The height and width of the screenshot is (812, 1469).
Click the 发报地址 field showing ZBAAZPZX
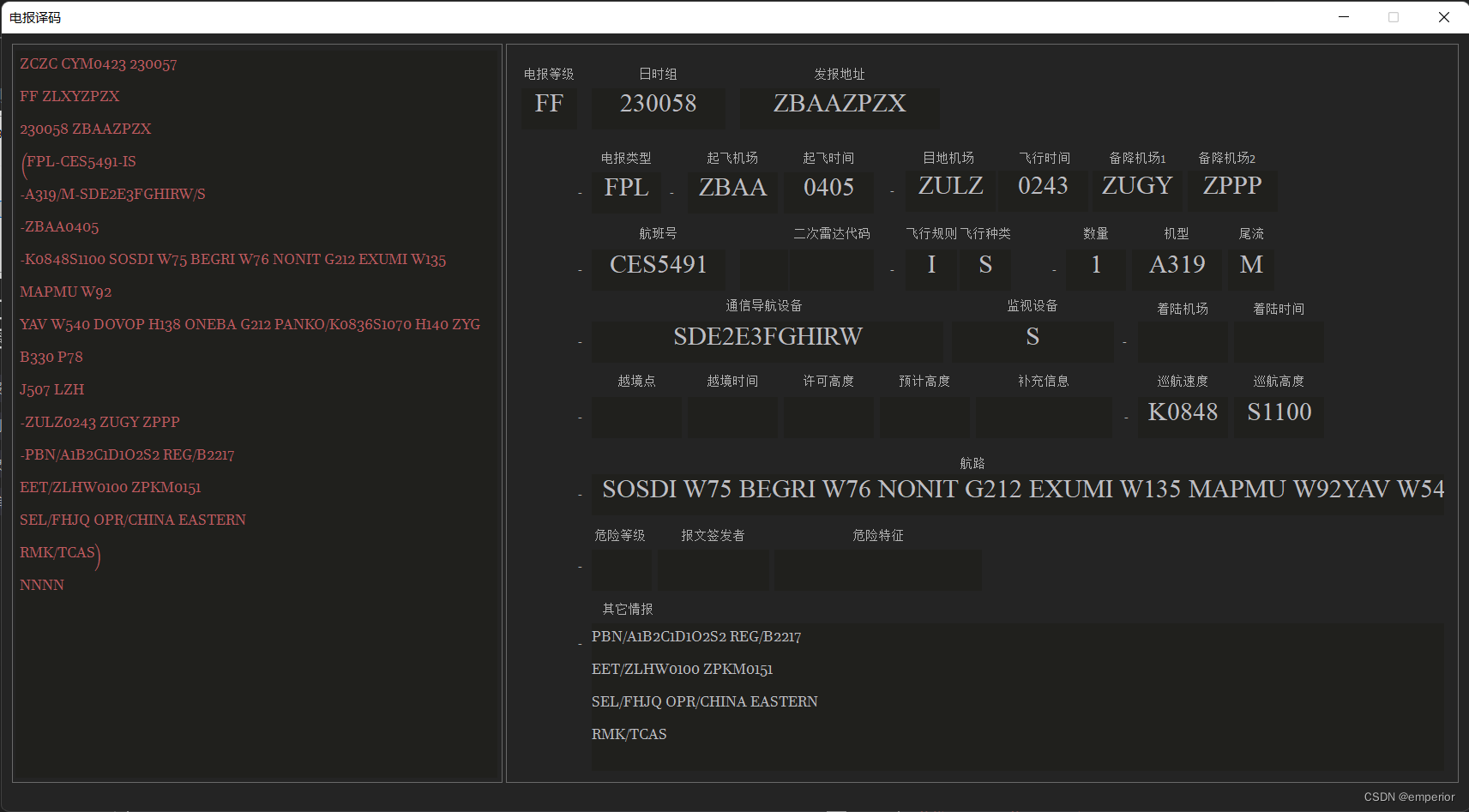[x=839, y=105]
